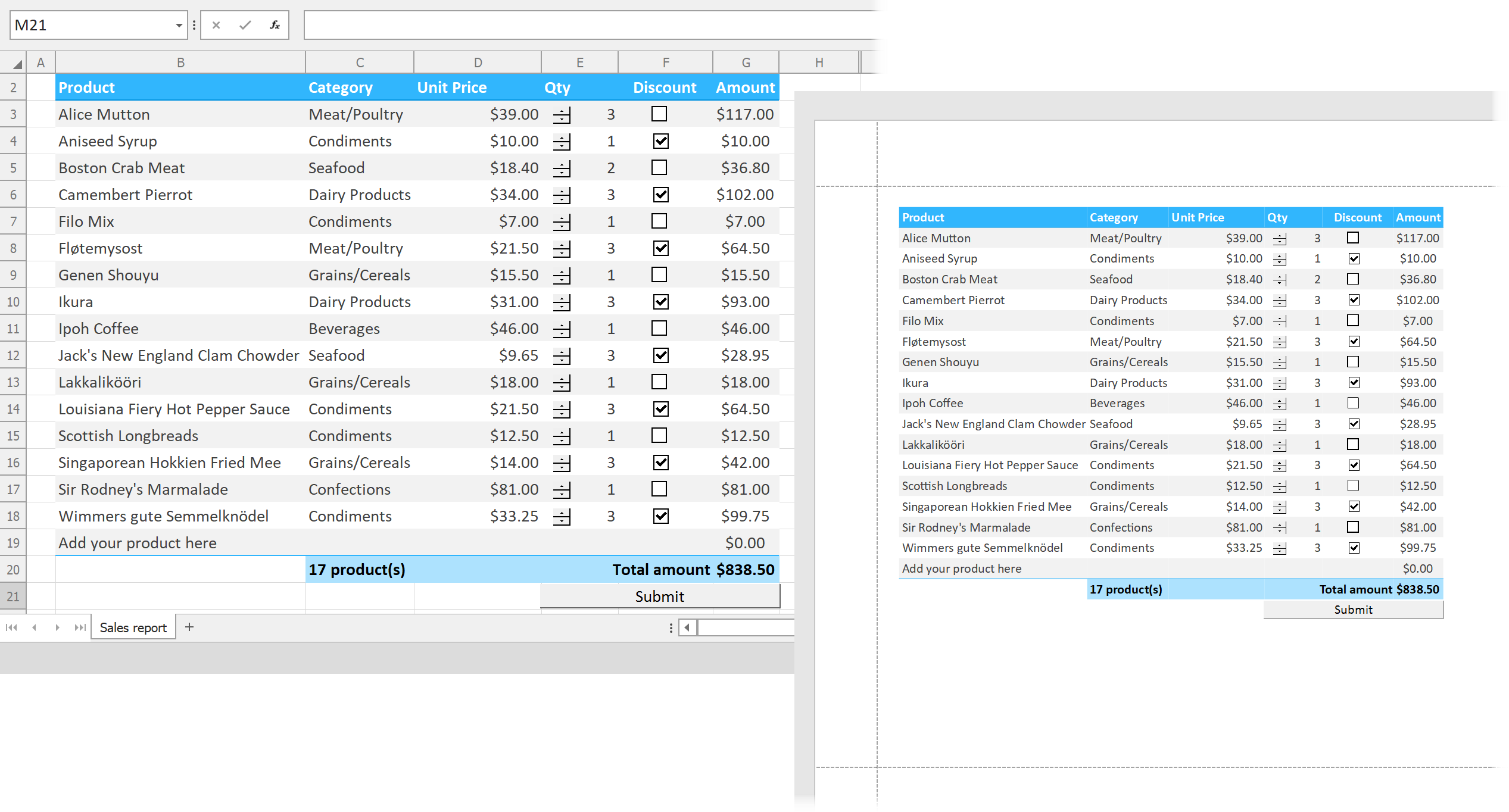
Task: Click the Name Box dropdown for M21
Action: click(x=178, y=24)
